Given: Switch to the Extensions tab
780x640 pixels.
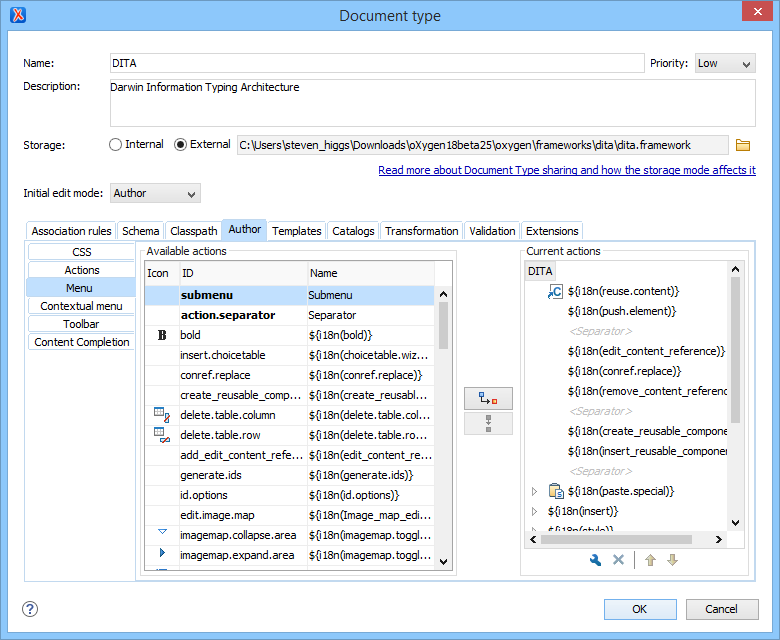Looking at the screenshot, I should tap(552, 231).
